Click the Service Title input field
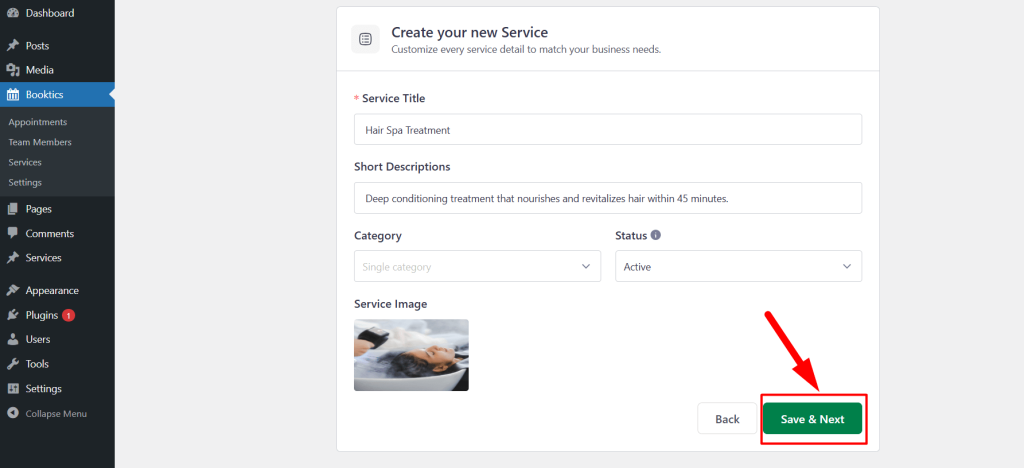The width and height of the screenshot is (1024, 468). 608,129
